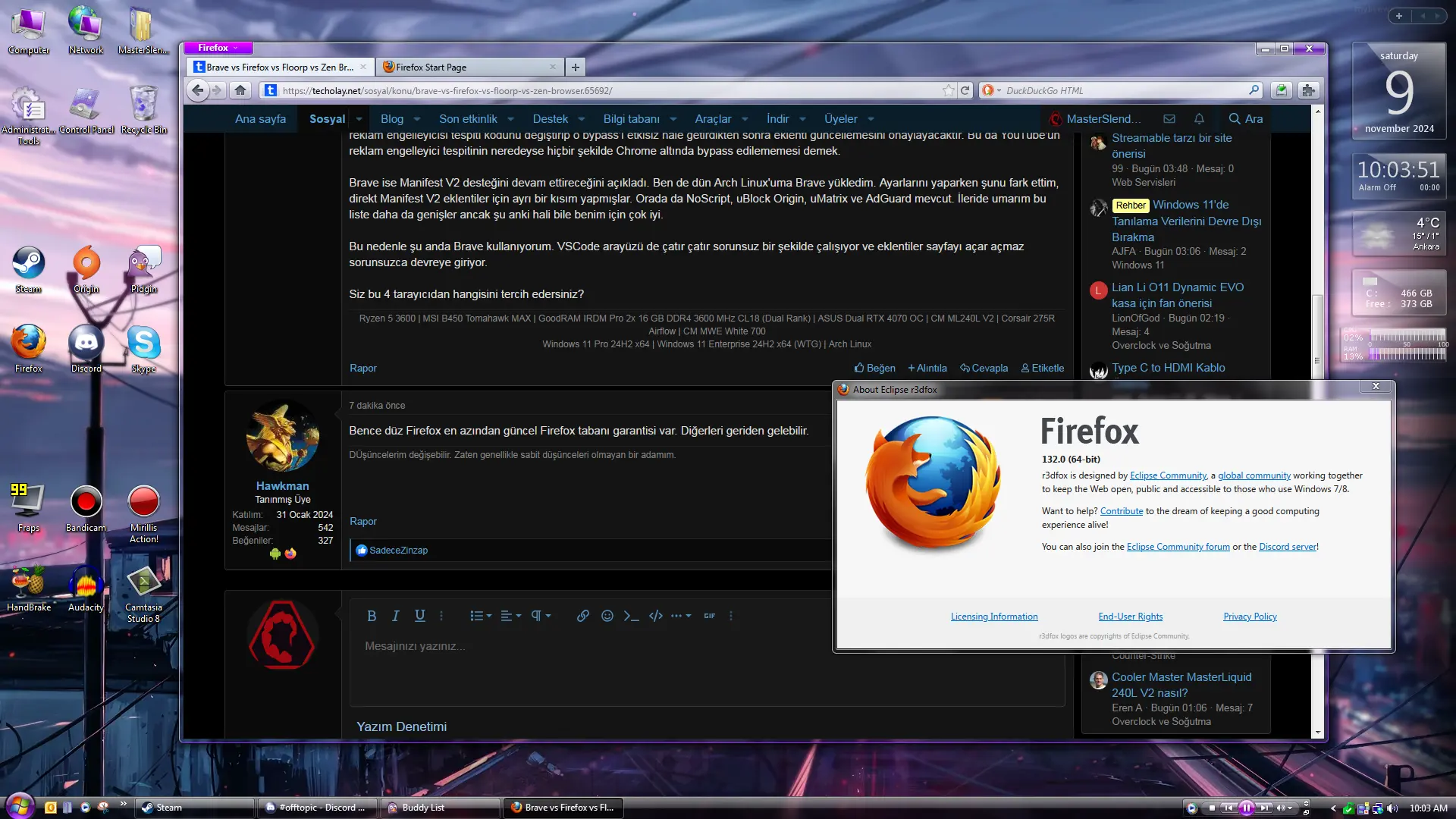
Task: Switch to the Firefox Start Page tab
Action: (x=470, y=67)
